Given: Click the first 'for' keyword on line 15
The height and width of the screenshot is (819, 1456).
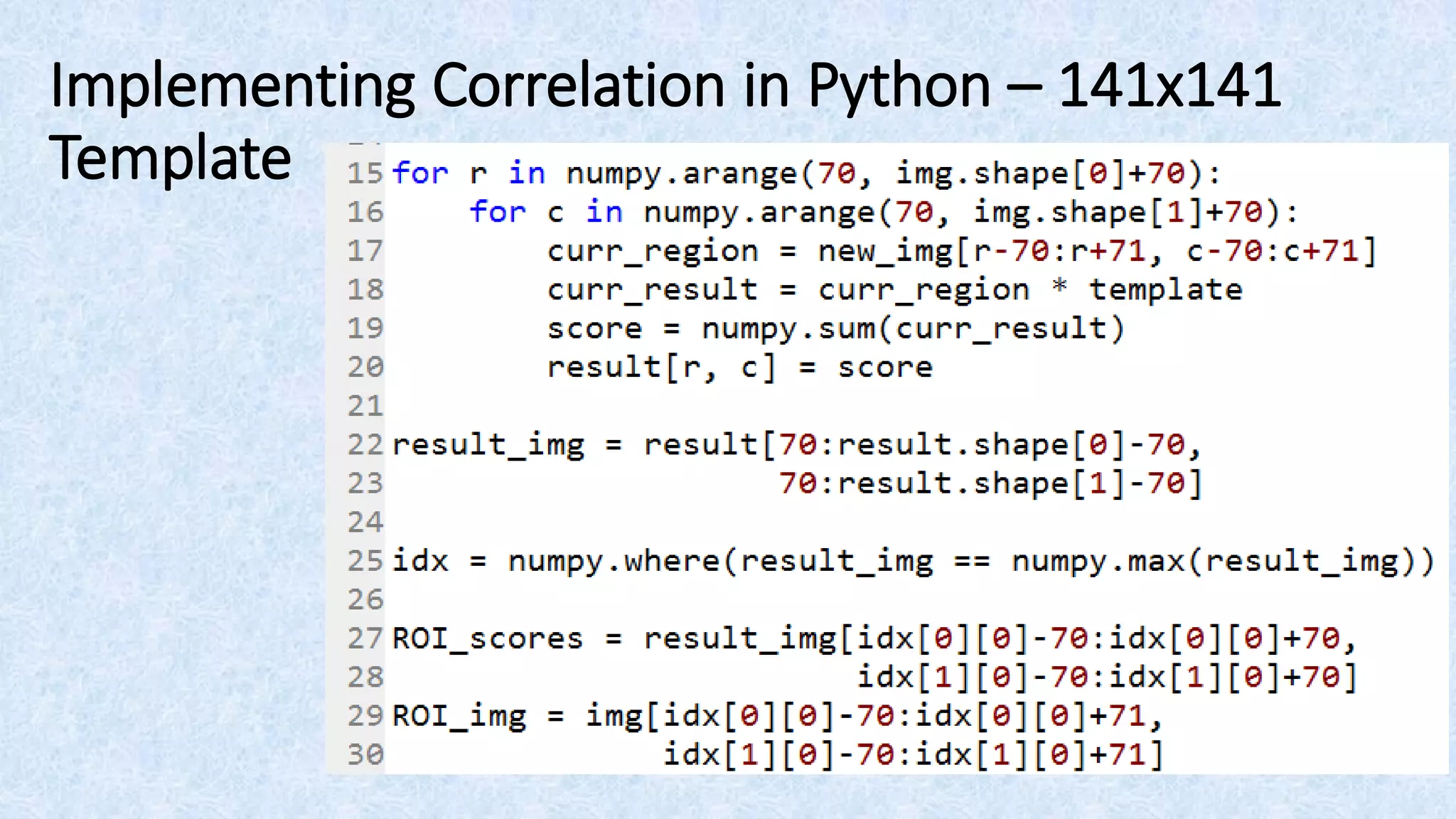Looking at the screenshot, I should point(419,173).
